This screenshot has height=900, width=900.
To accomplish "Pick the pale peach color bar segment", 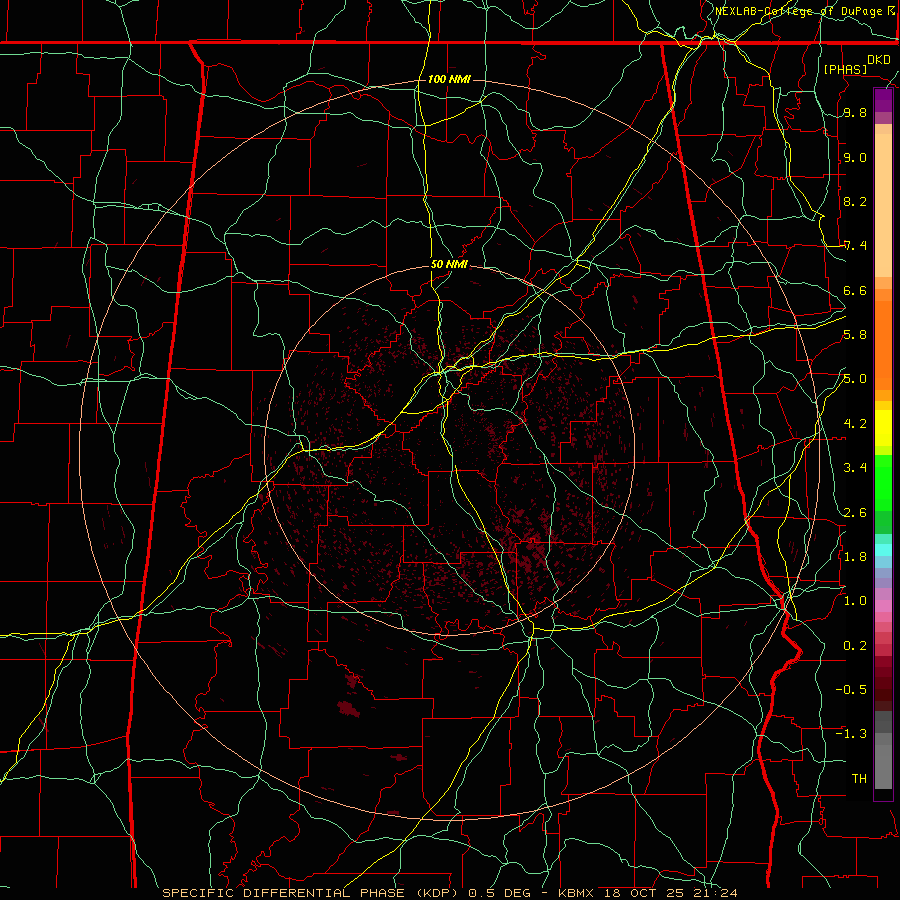I will 883,205.
